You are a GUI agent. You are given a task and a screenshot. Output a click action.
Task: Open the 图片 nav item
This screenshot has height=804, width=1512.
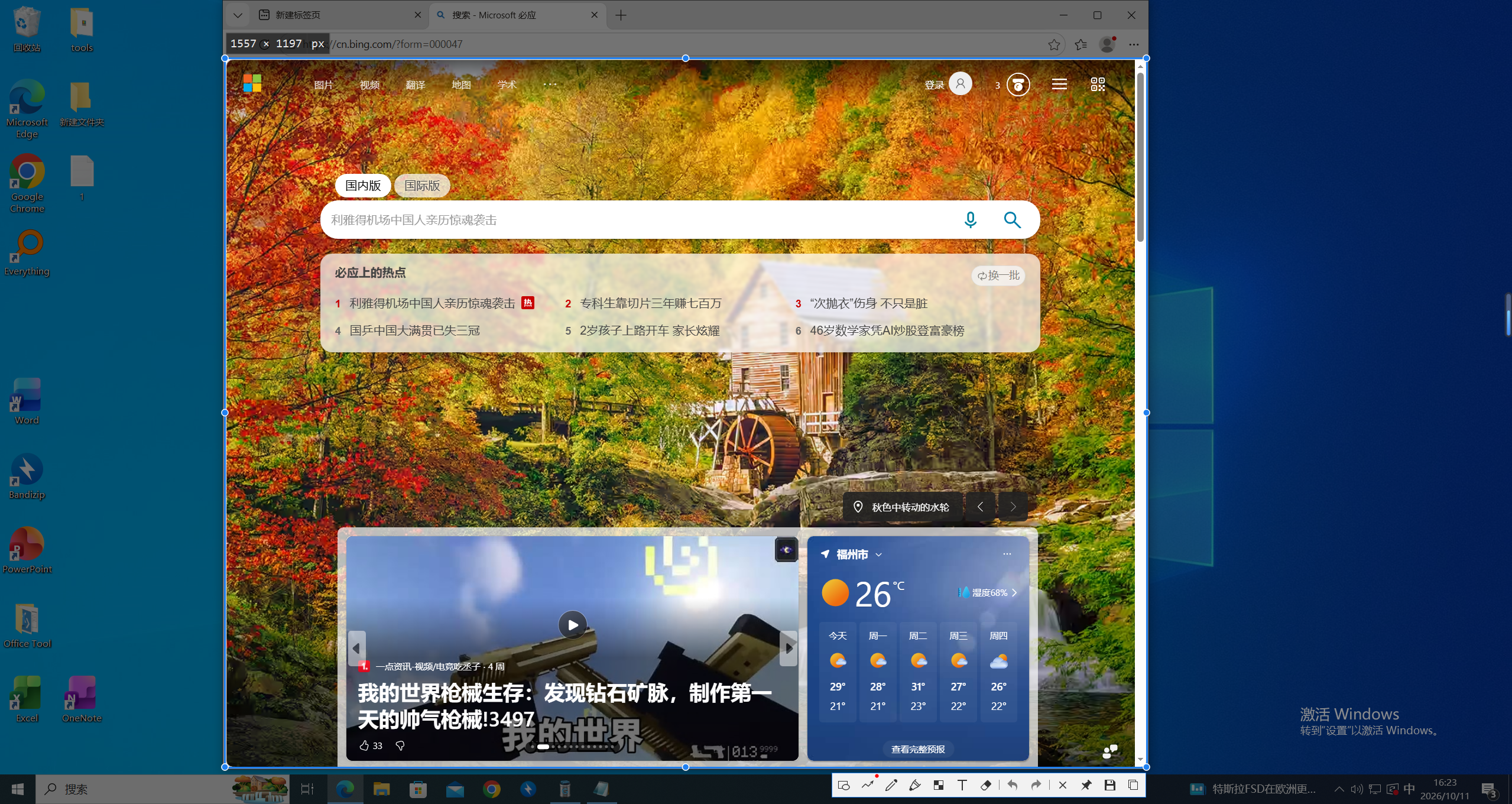(x=323, y=85)
